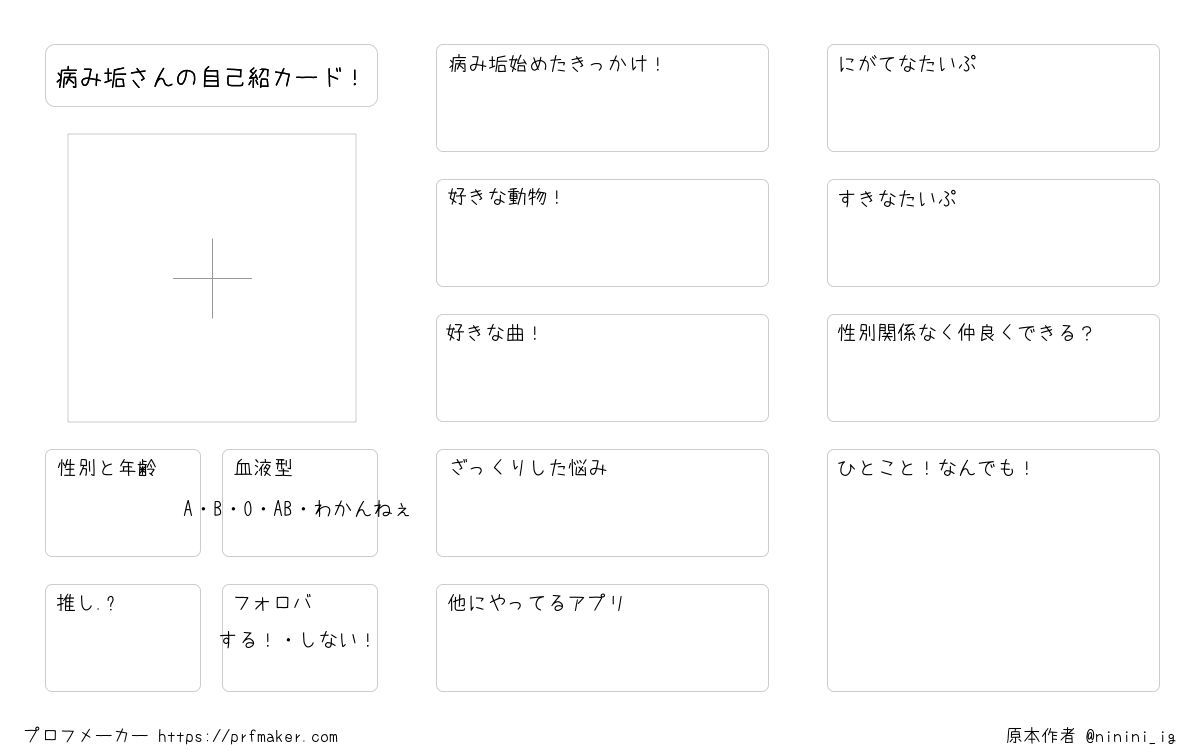Viewport: 1200px width, 750px height.
Task: Click the empty square profile image area
Action: tap(212, 278)
